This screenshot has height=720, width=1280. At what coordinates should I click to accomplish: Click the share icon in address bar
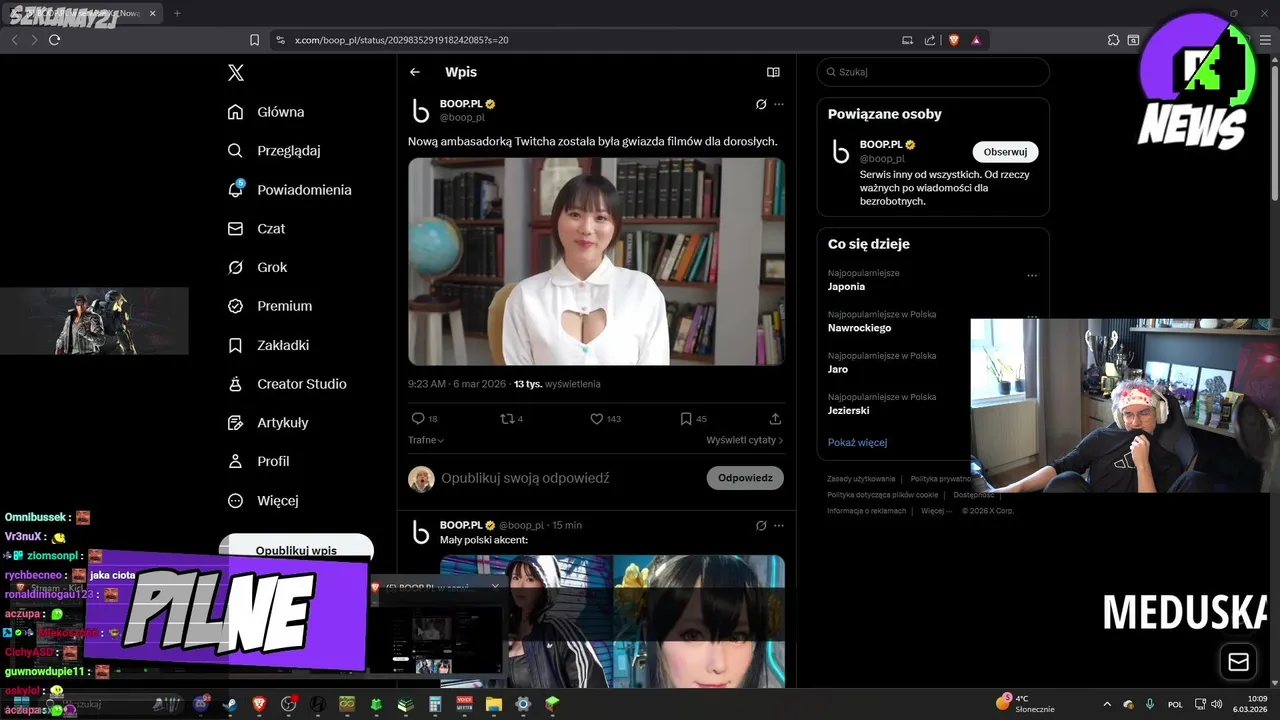930,40
